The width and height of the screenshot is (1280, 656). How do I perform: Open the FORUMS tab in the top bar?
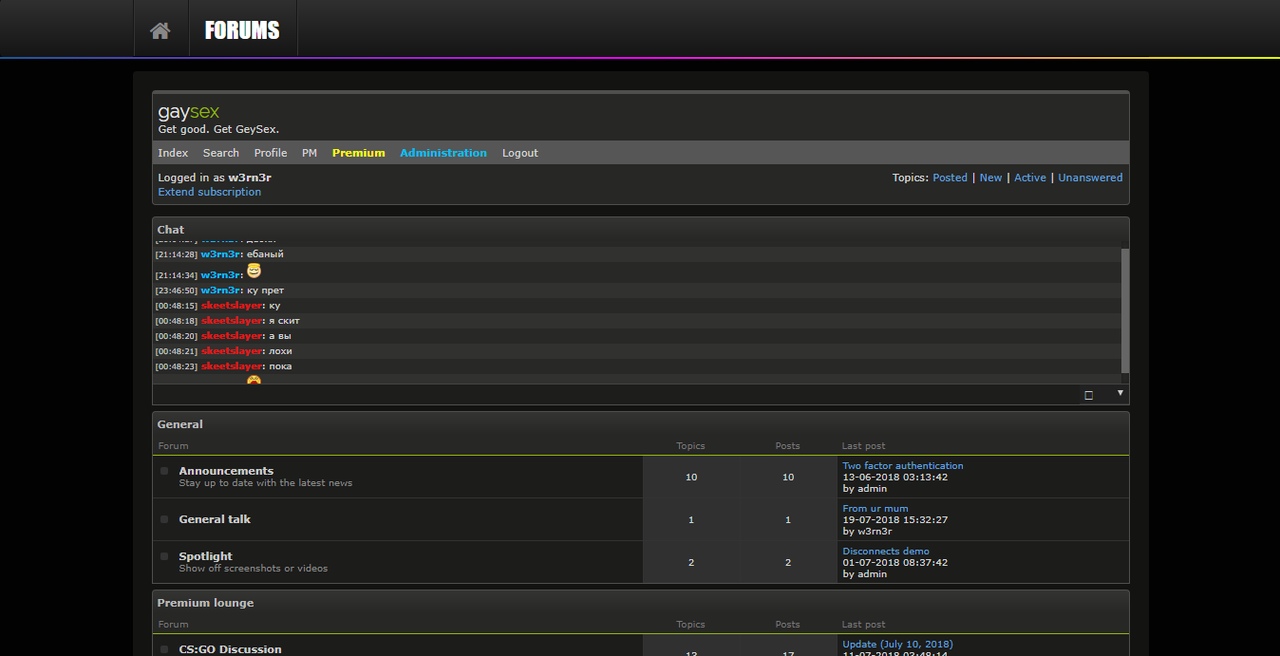[x=242, y=30]
